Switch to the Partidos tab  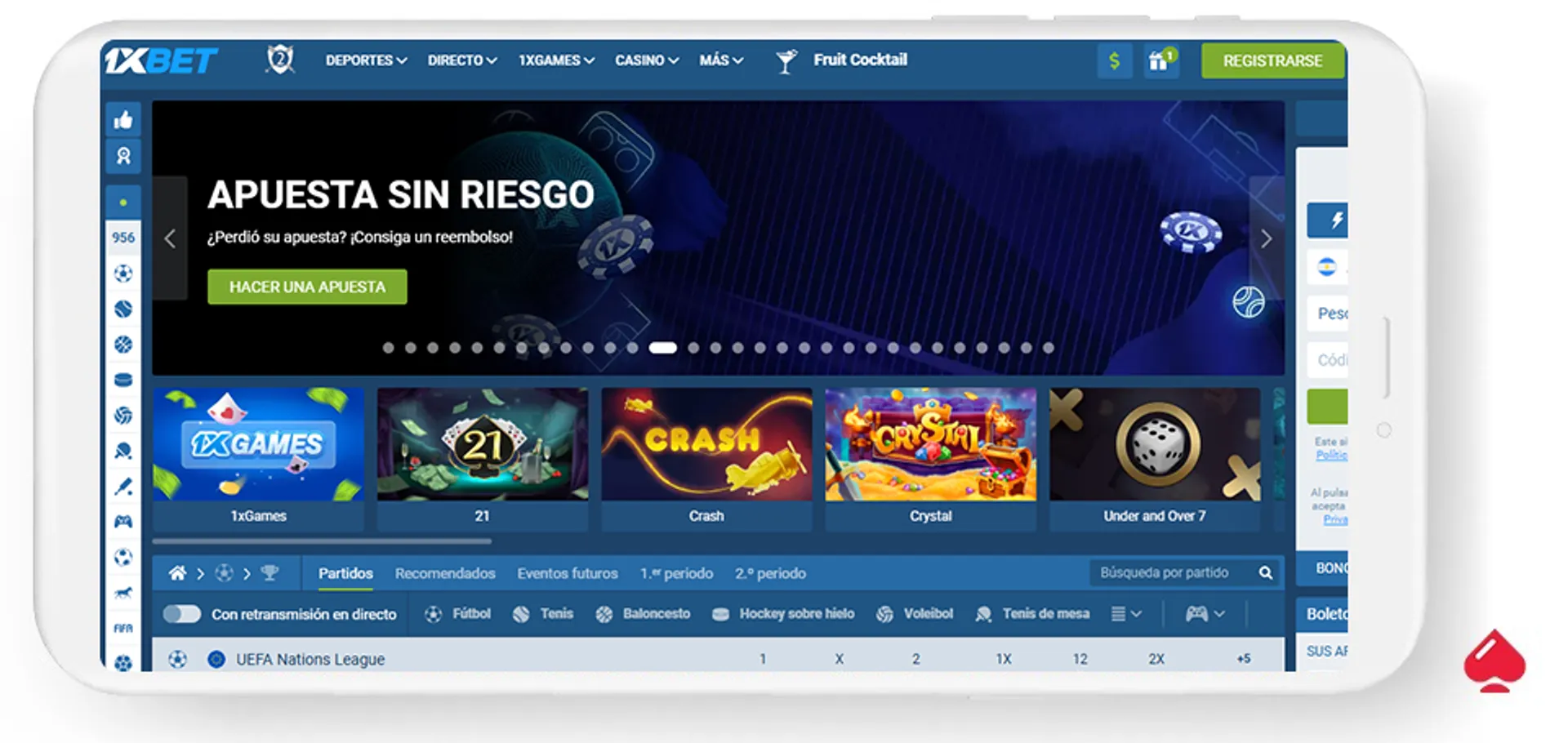(345, 573)
